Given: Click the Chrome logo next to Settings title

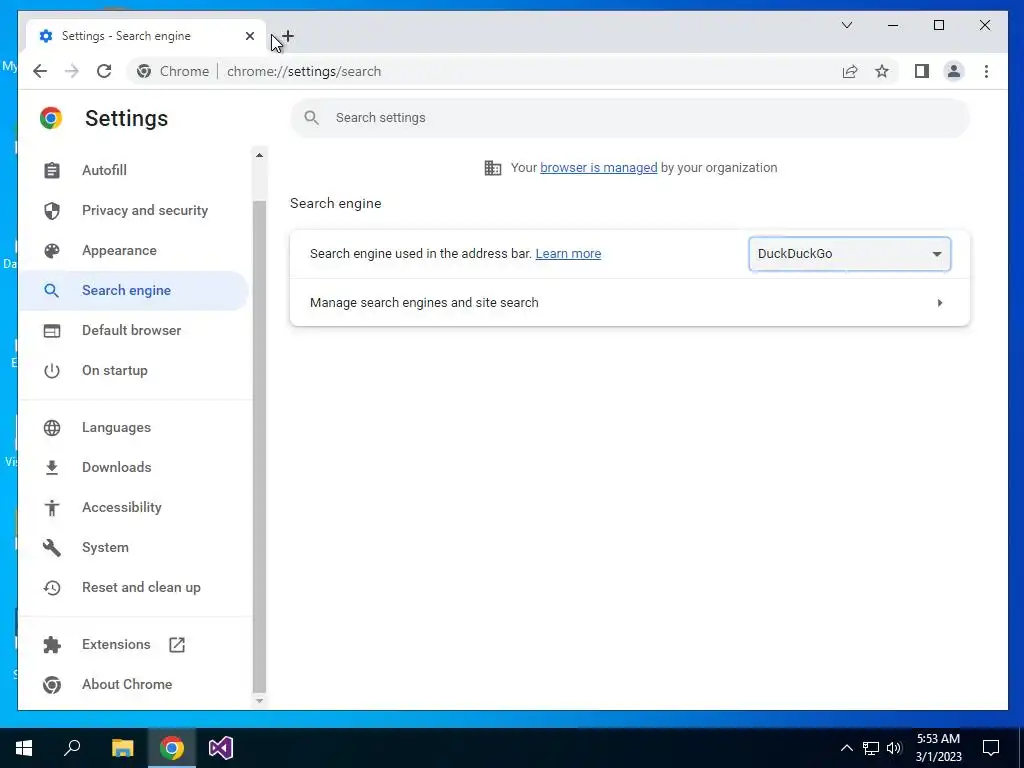Looking at the screenshot, I should [x=51, y=118].
